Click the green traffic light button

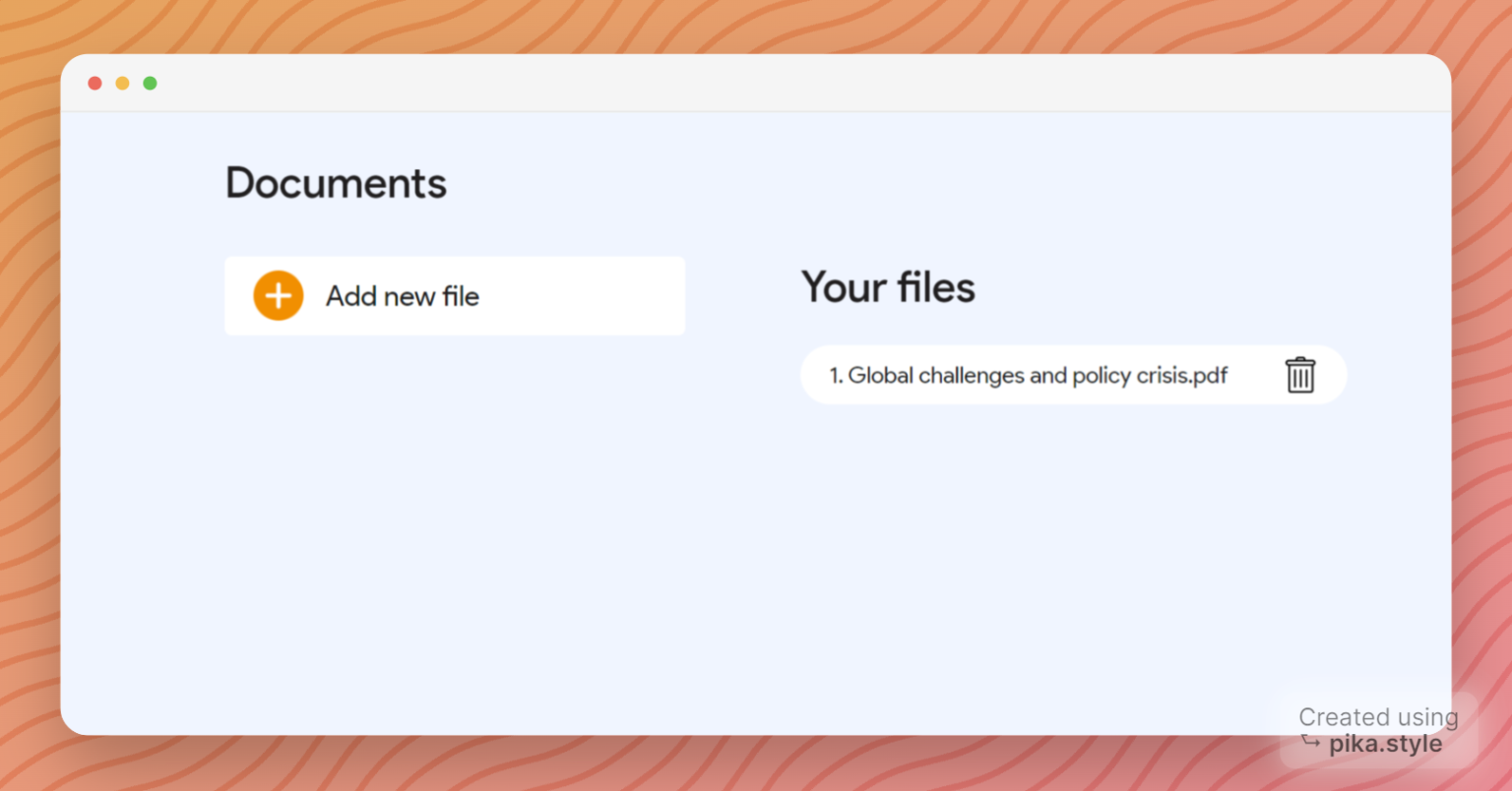[x=150, y=84]
